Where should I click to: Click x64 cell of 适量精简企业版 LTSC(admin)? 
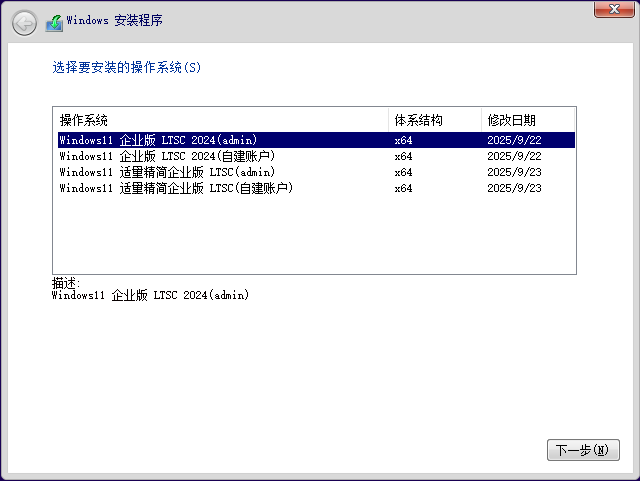404,172
